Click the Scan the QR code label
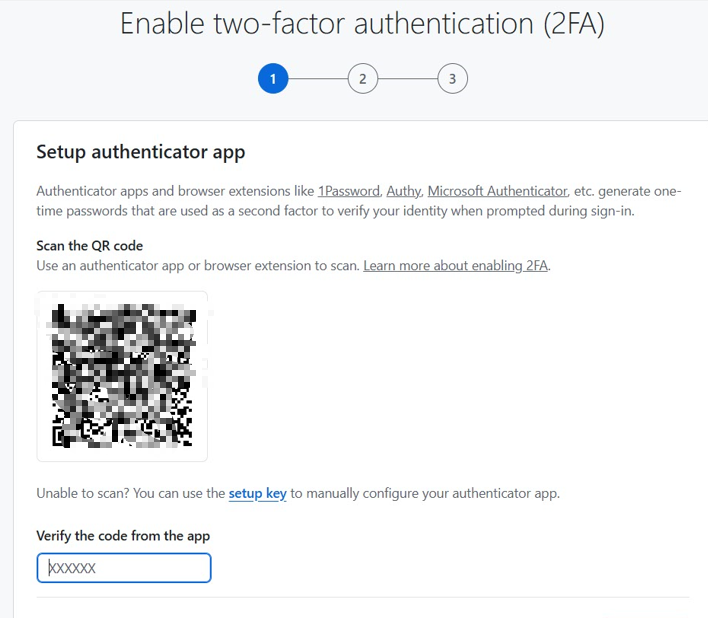708x618 pixels. 90,246
